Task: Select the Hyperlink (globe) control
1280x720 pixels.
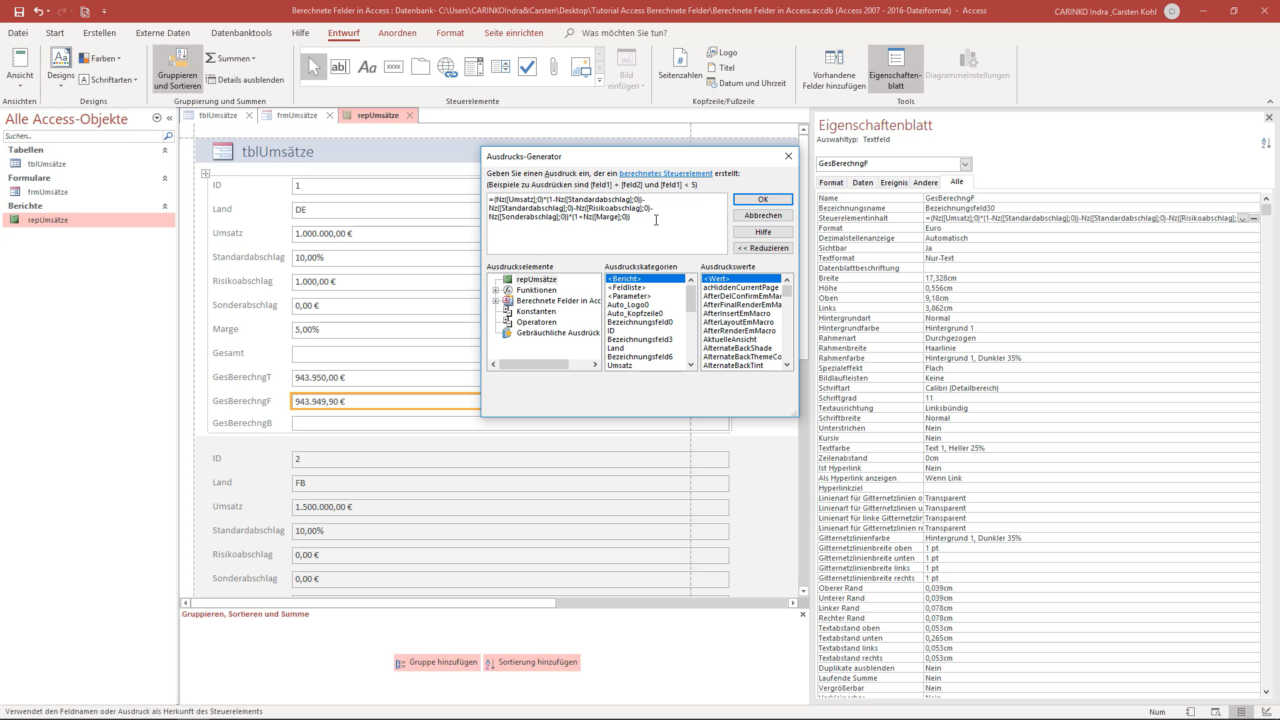Action: (x=446, y=68)
